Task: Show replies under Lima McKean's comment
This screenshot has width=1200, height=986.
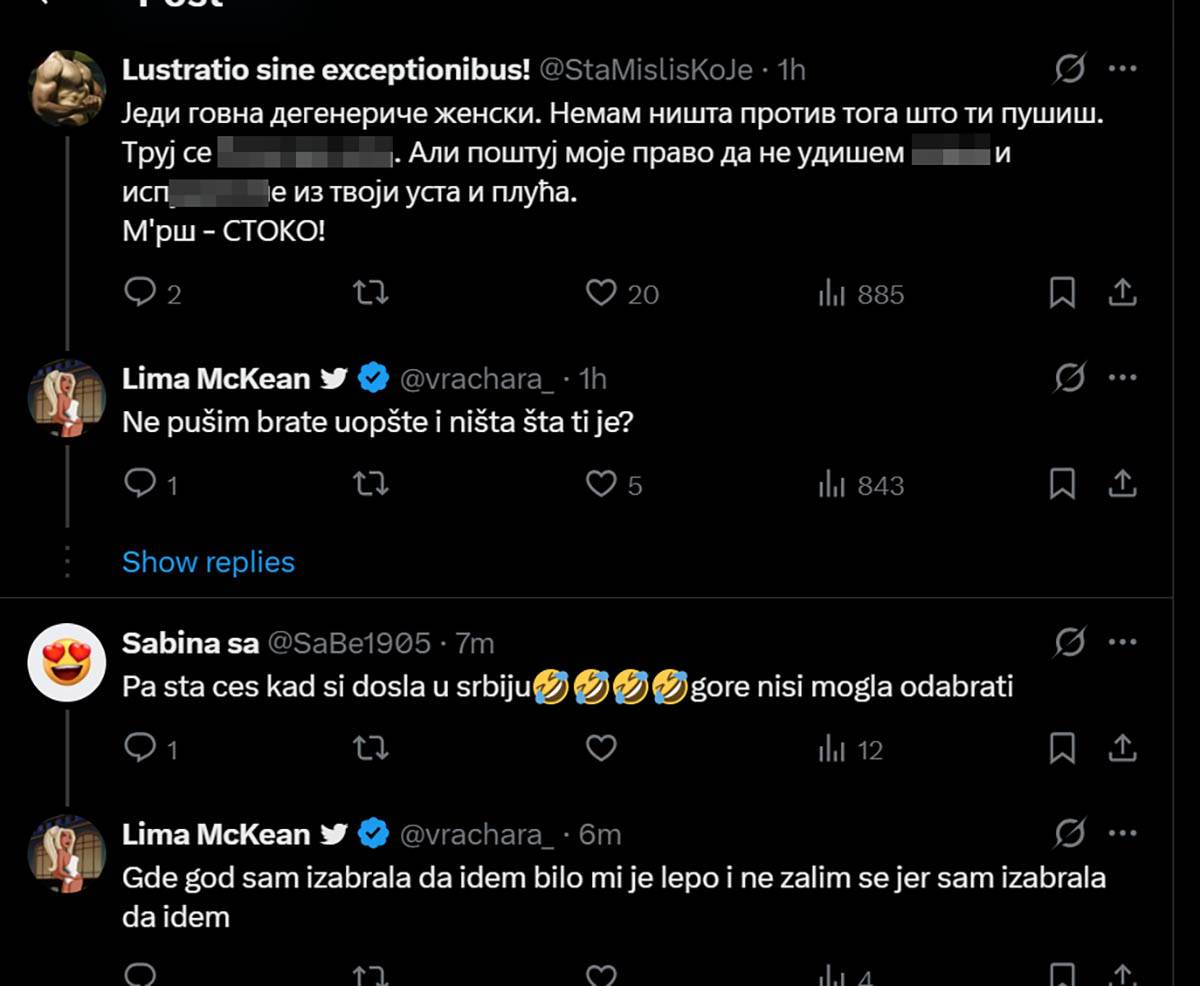Action: tap(209, 562)
